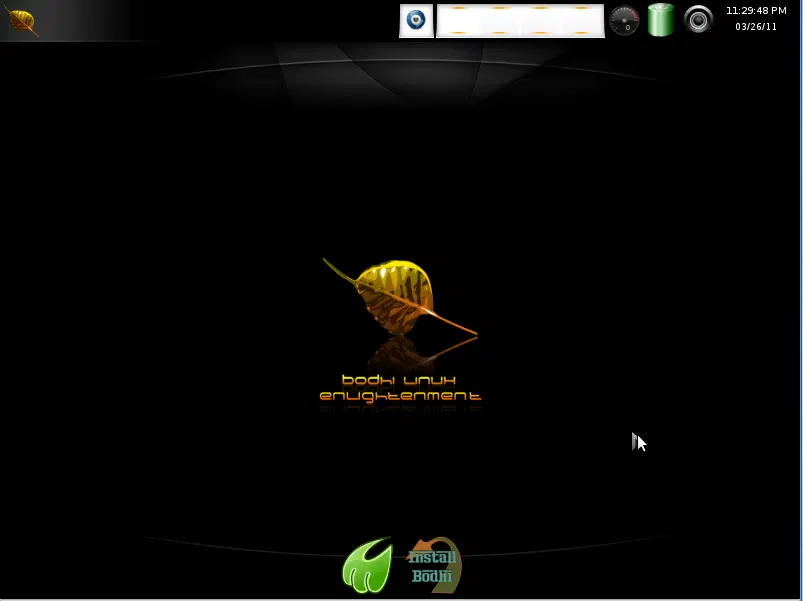Click the 03/26/11 date display

point(756,27)
